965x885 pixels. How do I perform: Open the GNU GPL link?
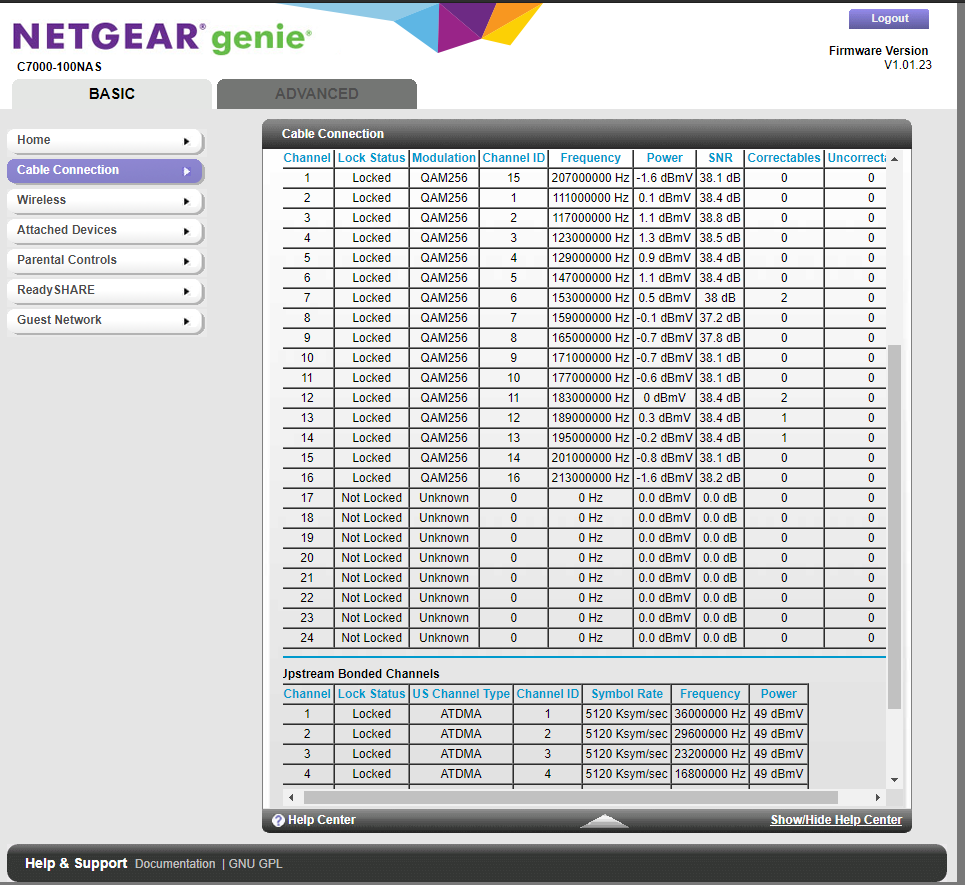click(258, 864)
